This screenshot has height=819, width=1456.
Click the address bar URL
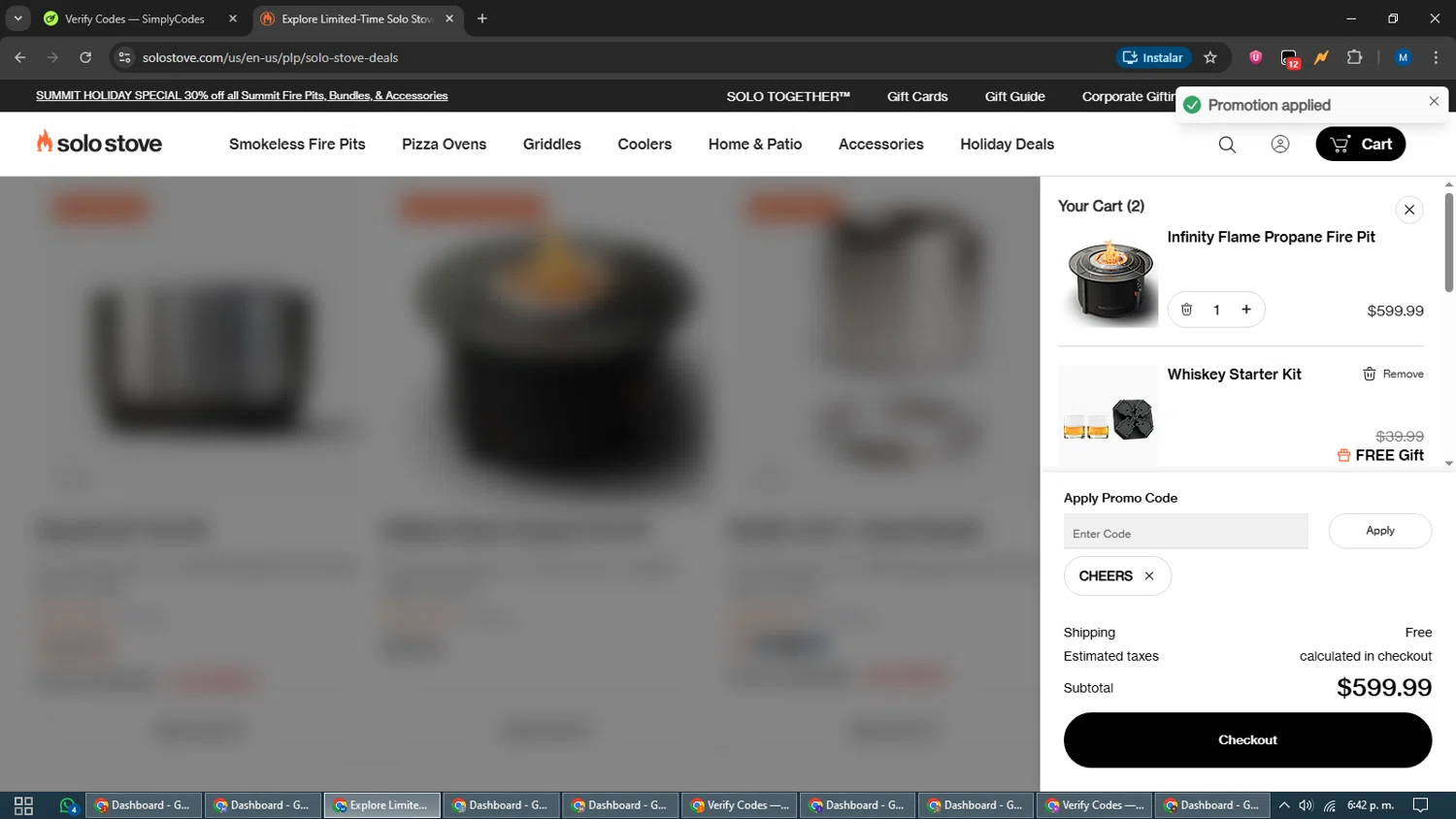pos(270,58)
